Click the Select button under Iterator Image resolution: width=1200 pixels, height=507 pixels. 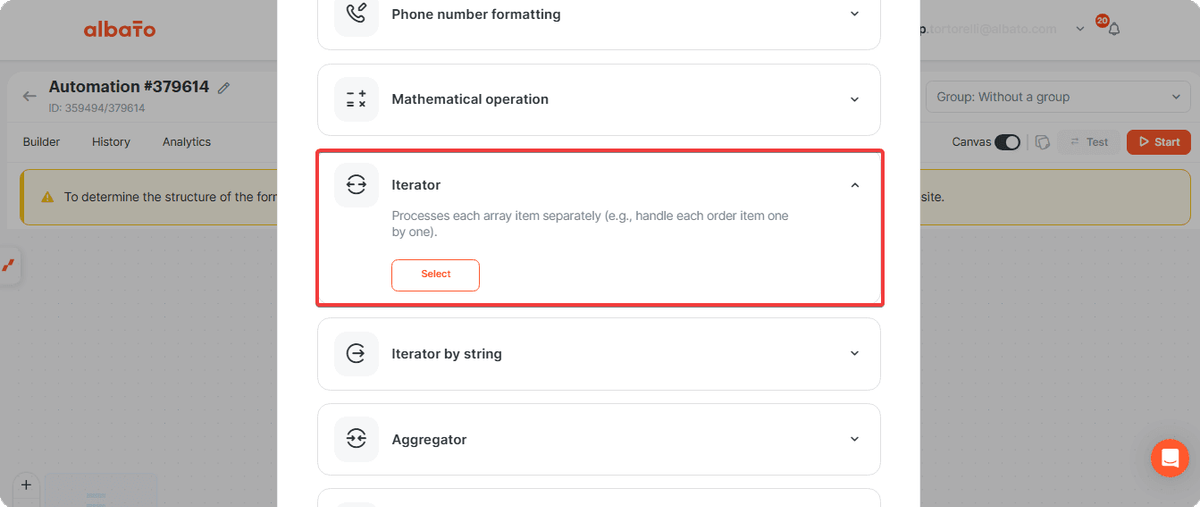coord(435,275)
